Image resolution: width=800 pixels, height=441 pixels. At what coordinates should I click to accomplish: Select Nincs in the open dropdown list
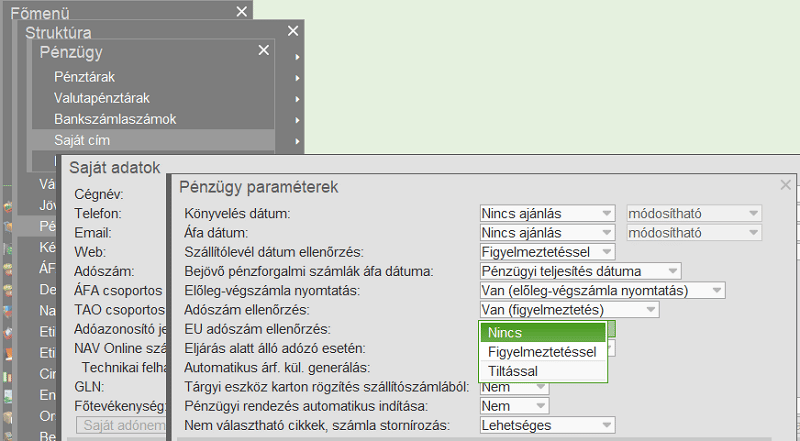tap(543, 332)
